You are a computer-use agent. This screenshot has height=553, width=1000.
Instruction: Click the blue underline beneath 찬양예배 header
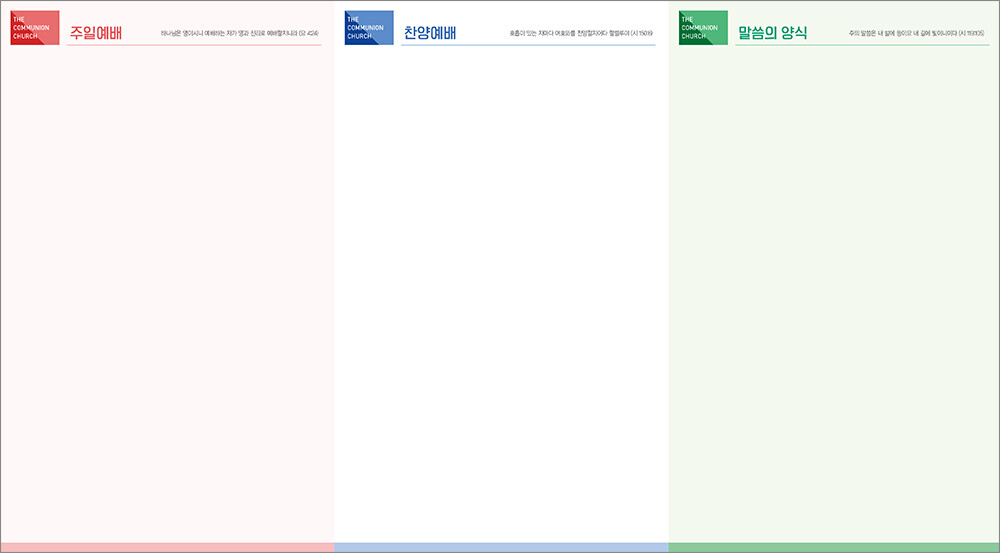[528, 45]
